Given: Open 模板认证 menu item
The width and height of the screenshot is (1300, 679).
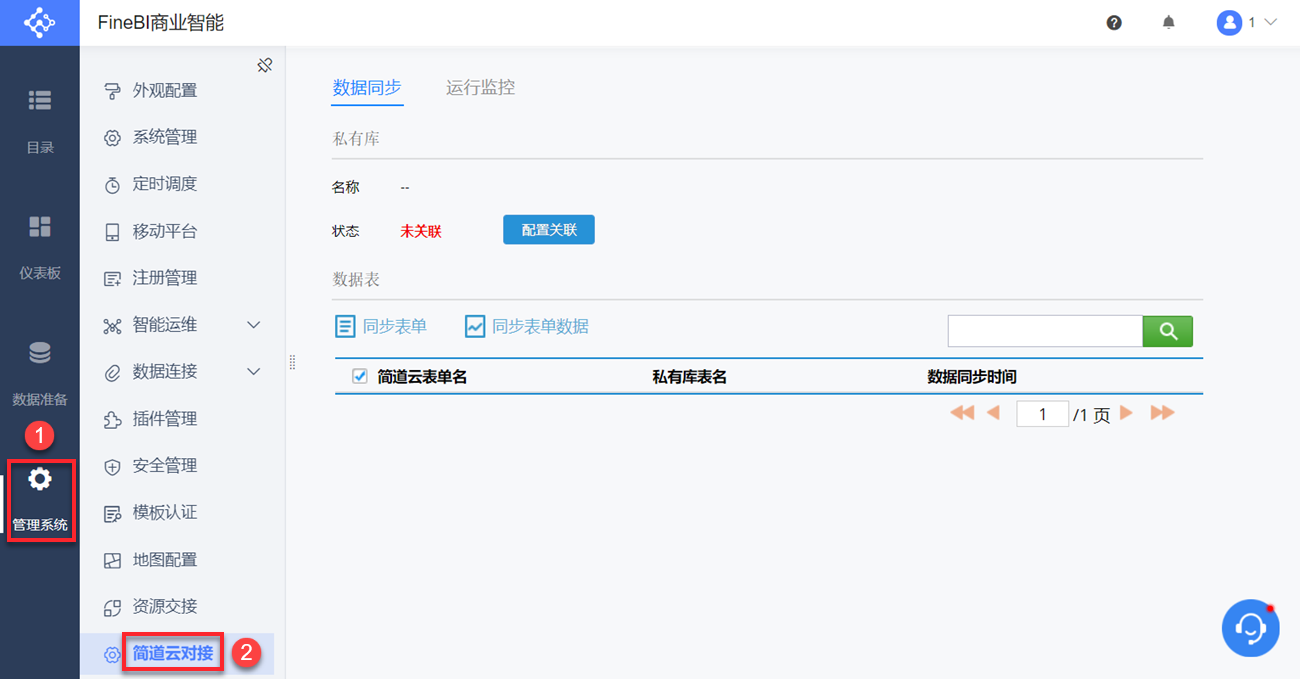Looking at the screenshot, I should point(165,513).
